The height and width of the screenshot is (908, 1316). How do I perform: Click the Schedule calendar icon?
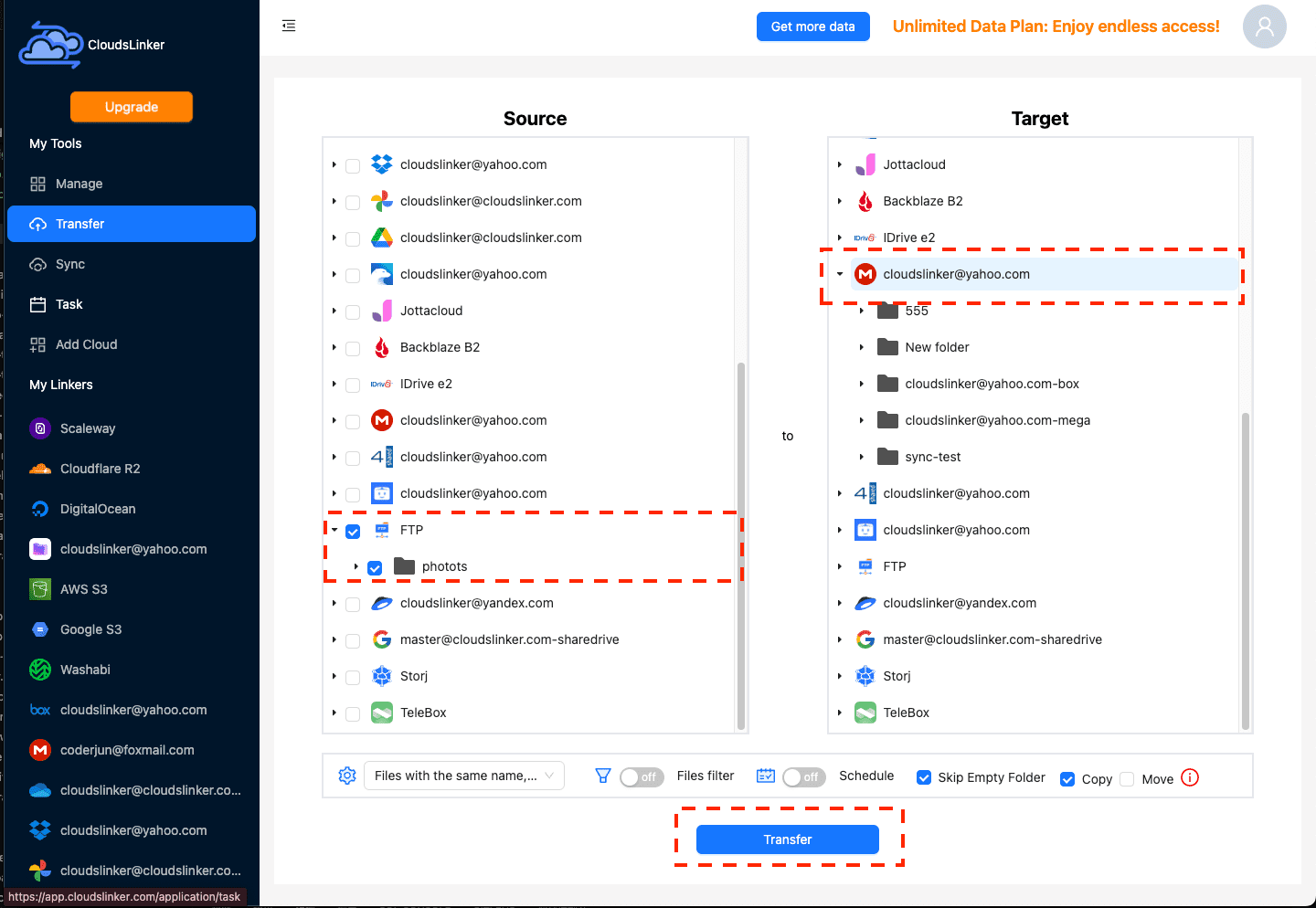coord(766,776)
